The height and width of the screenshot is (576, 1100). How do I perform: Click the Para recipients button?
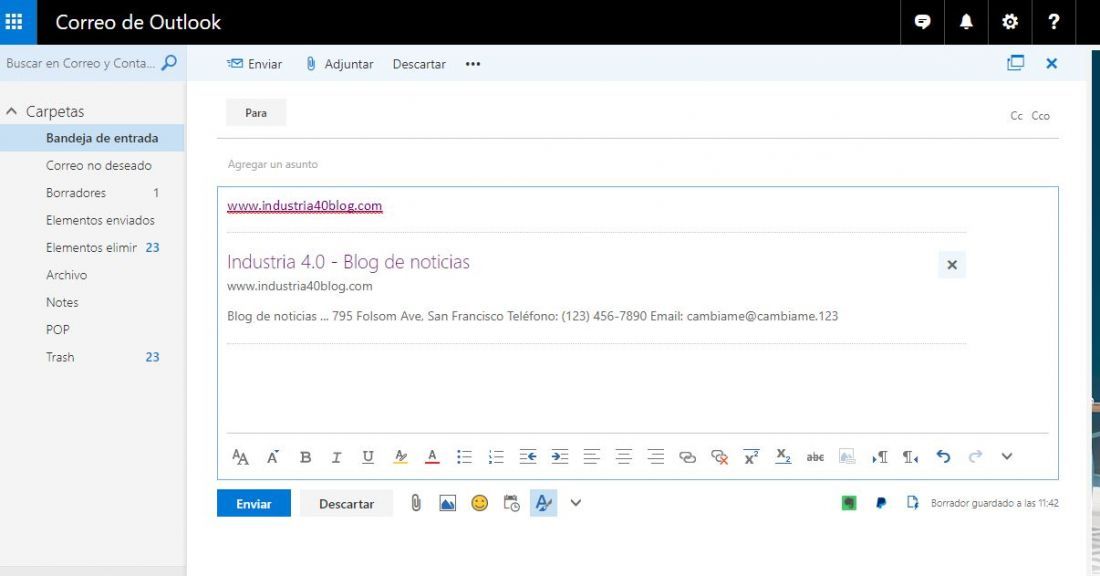[x=256, y=113]
